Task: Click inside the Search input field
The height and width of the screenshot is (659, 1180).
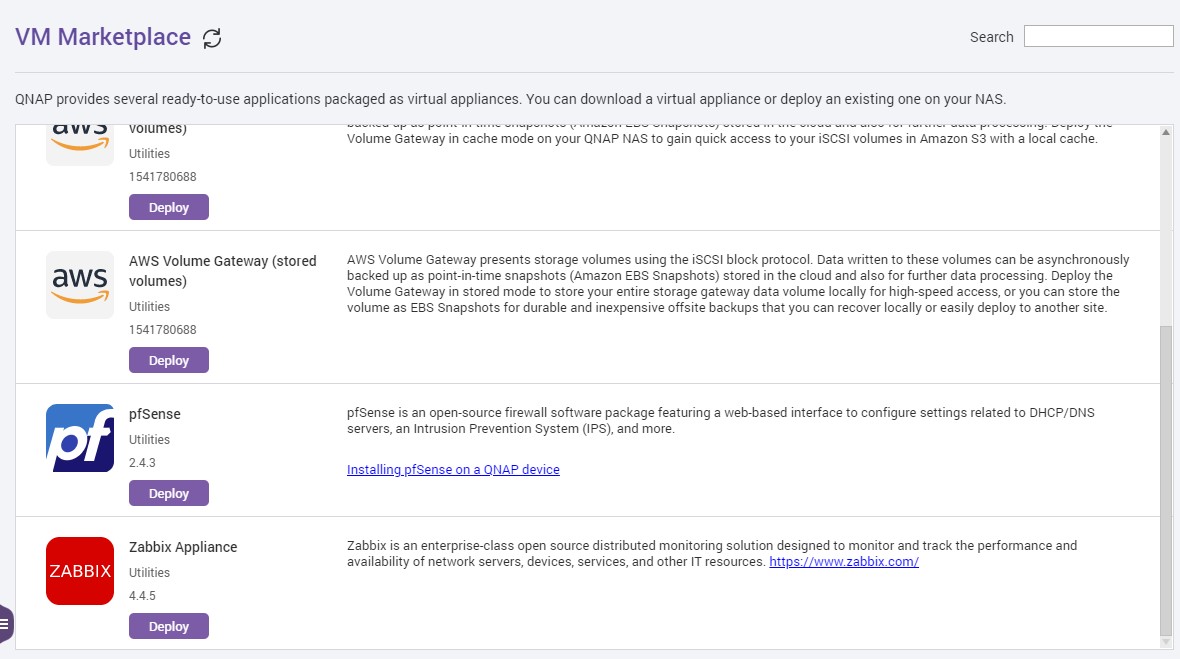Action: 1098,35
